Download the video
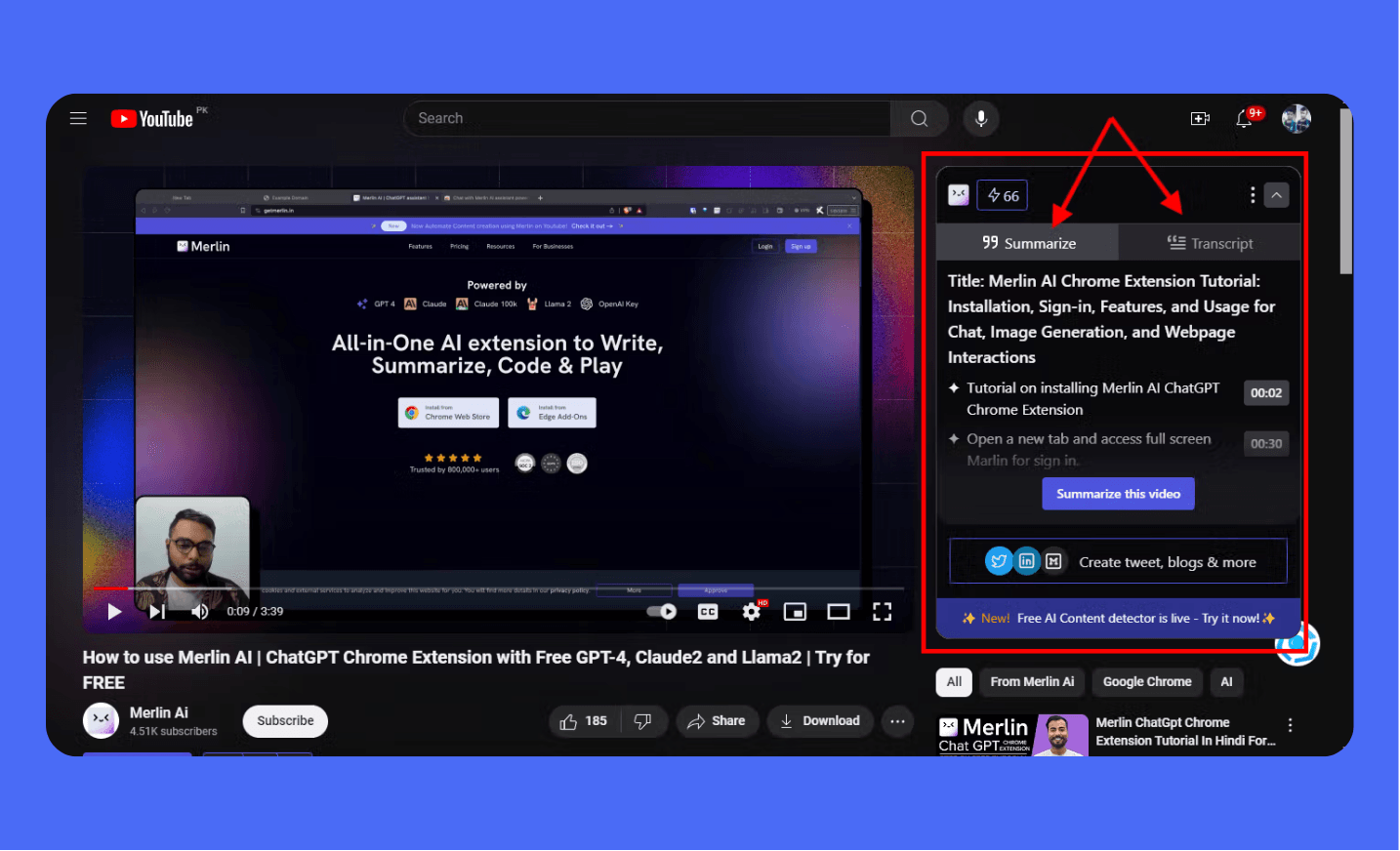 (820, 721)
